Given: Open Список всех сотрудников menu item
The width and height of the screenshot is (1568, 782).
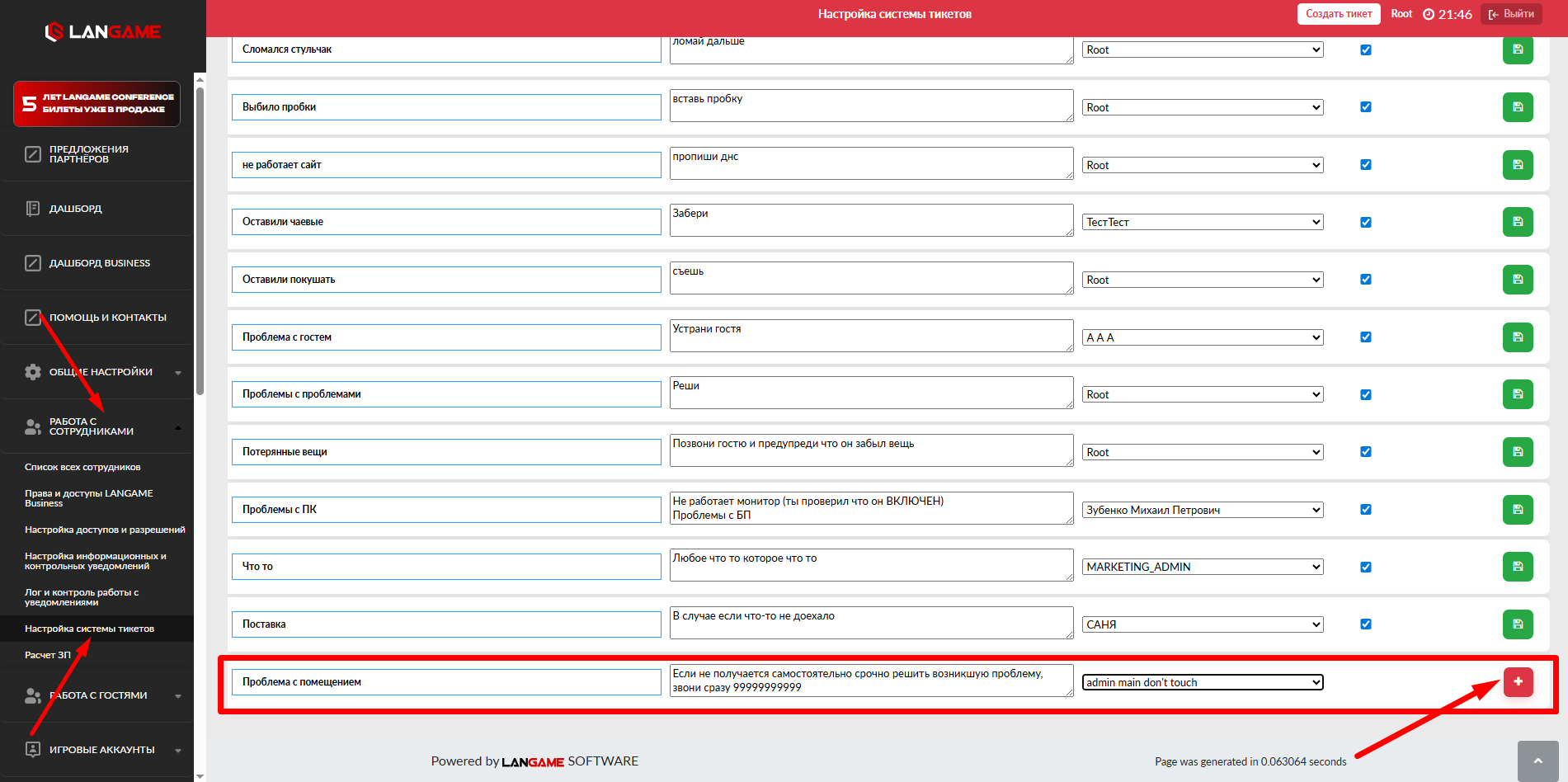Looking at the screenshot, I should pos(82,467).
